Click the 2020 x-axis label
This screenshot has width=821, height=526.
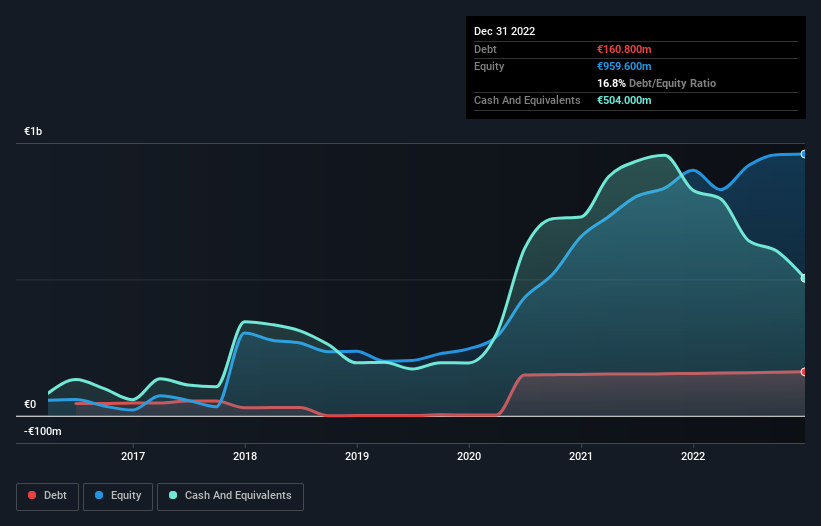469,456
